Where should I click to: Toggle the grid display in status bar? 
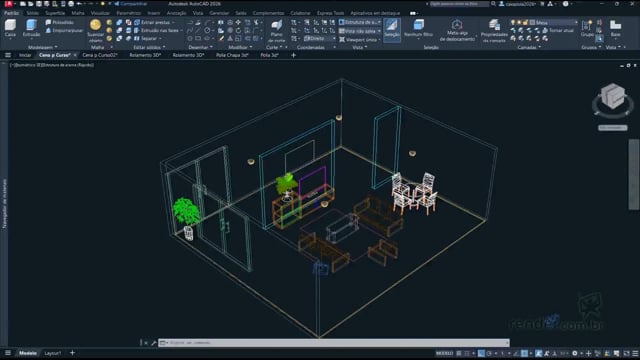pos(459,353)
